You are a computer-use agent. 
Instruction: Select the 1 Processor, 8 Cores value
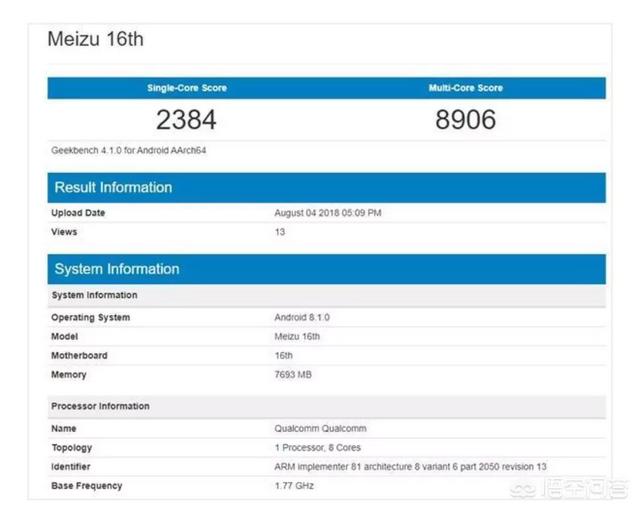[318, 448]
